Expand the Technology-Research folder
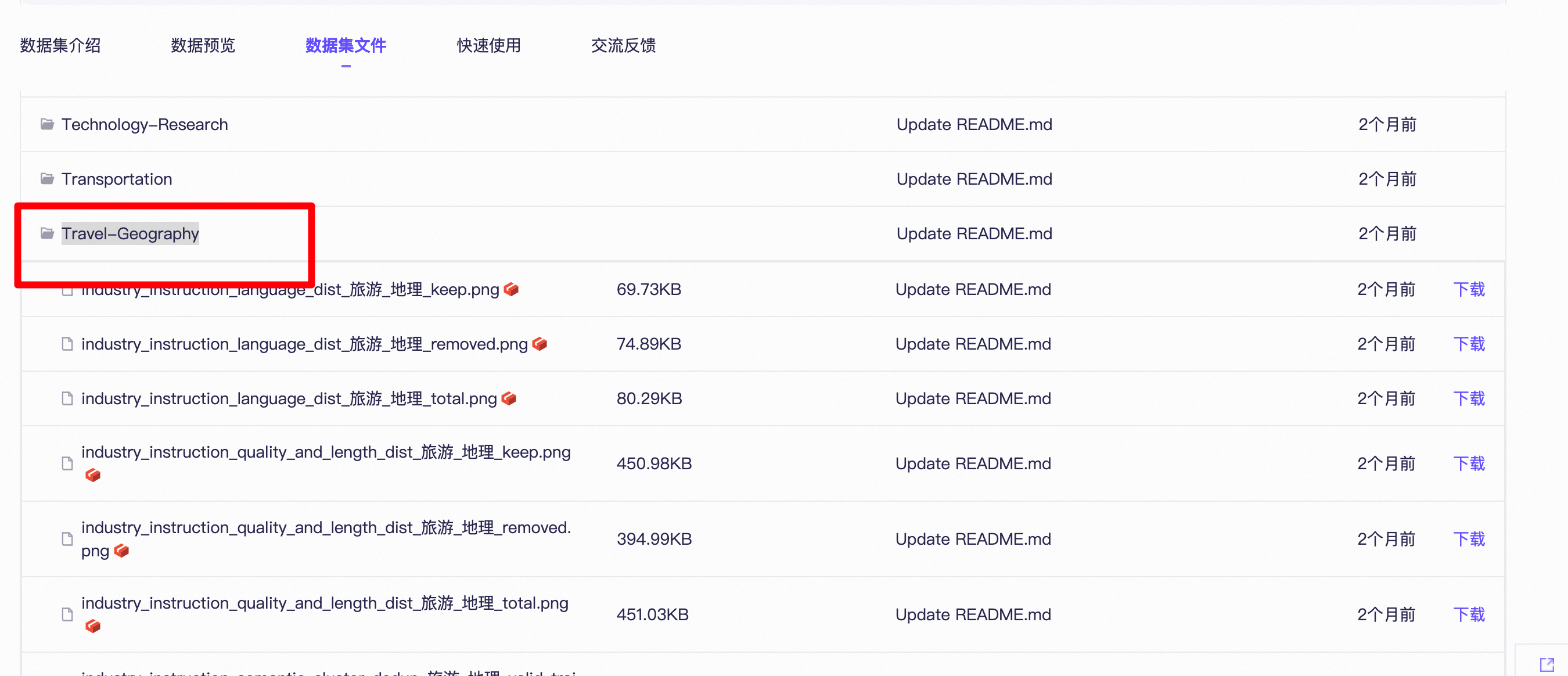The height and width of the screenshot is (676, 1568). click(x=144, y=125)
